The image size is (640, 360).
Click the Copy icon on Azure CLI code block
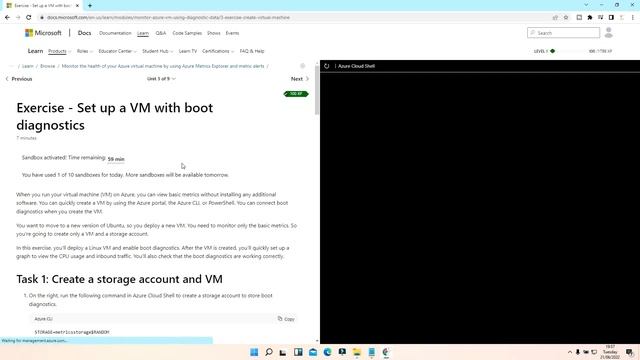coord(286,319)
